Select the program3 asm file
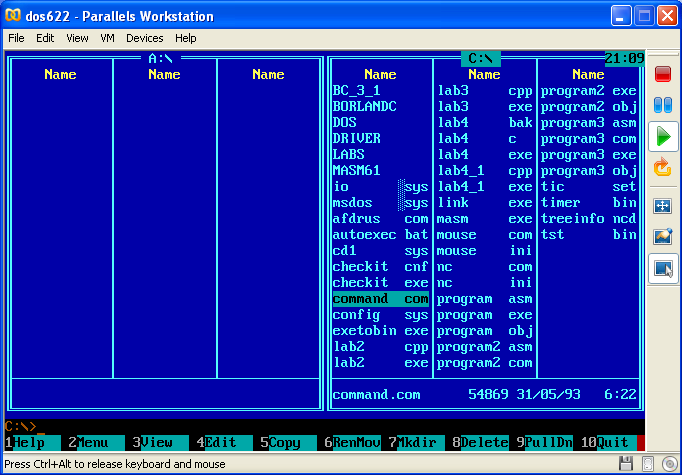 (x=588, y=123)
